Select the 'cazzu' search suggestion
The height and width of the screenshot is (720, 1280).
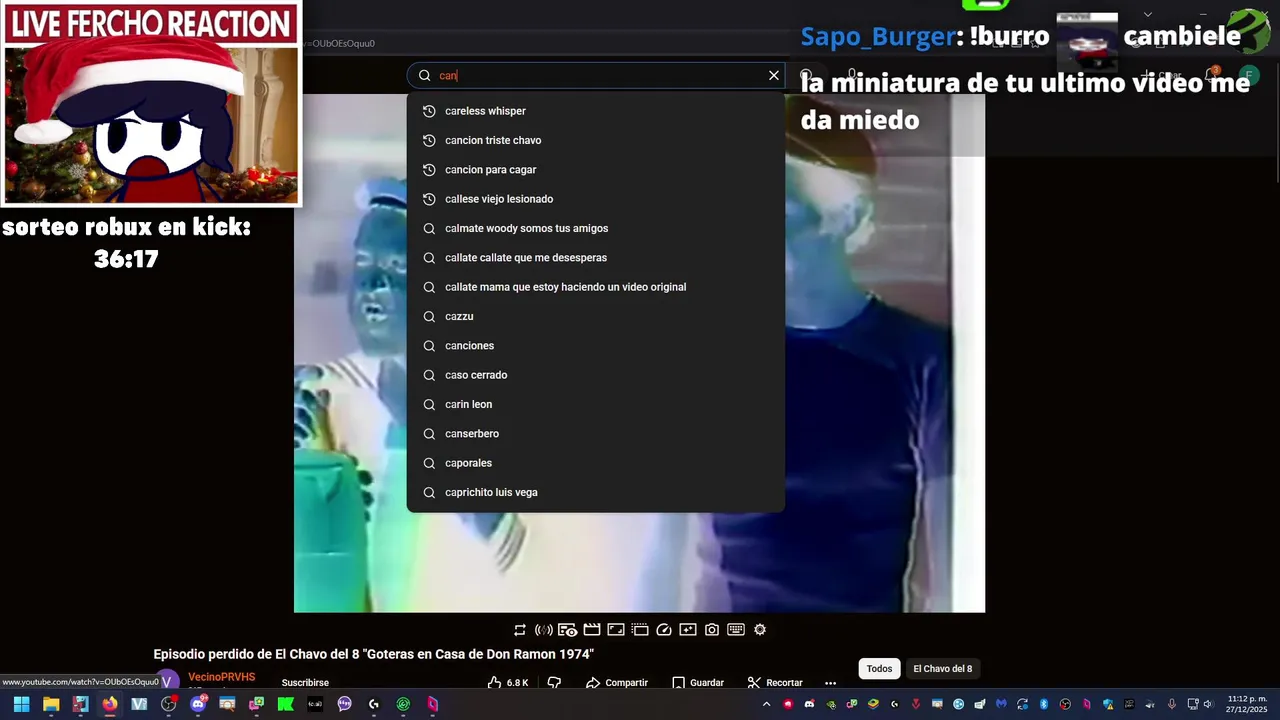(x=595, y=316)
